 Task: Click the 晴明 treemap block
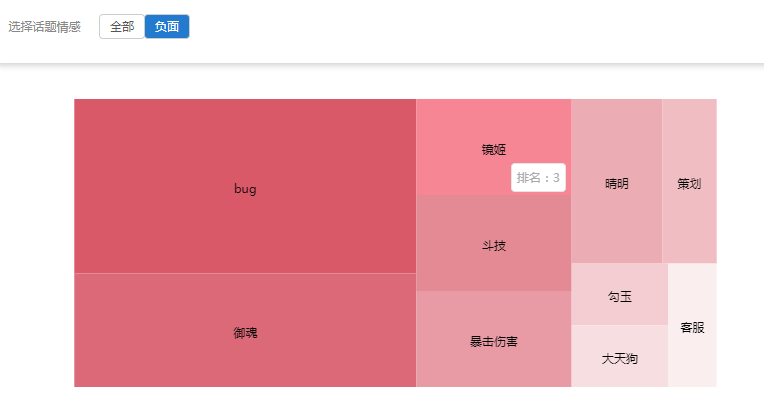(x=617, y=182)
